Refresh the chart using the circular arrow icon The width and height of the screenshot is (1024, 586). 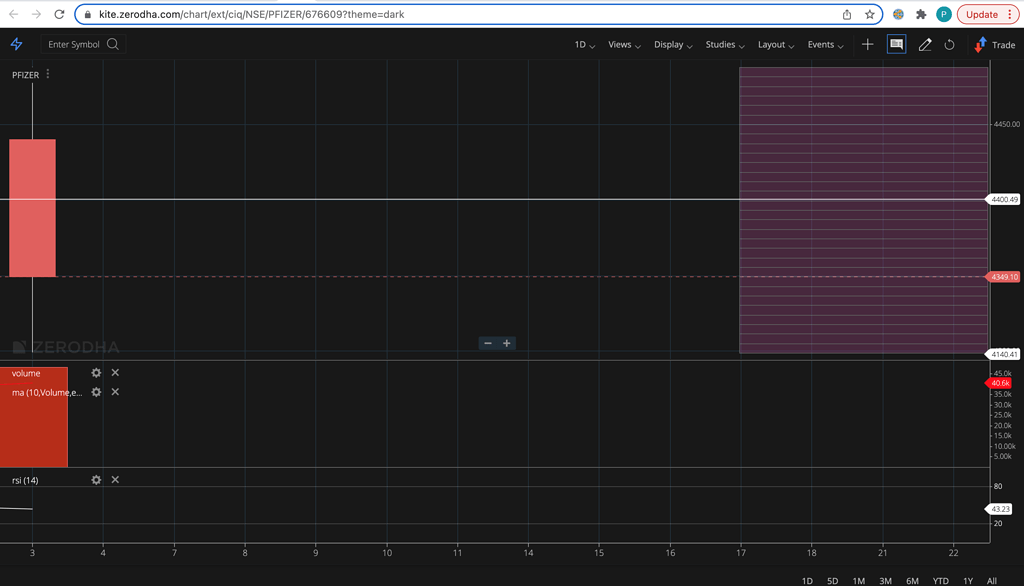click(x=950, y=44)
